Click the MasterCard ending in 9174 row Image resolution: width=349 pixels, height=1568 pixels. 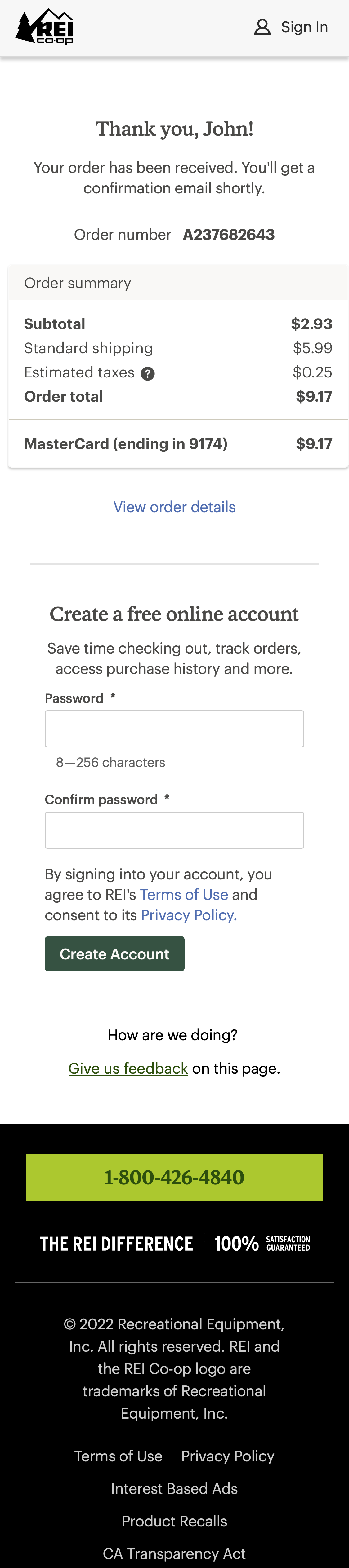pos(174,444)
